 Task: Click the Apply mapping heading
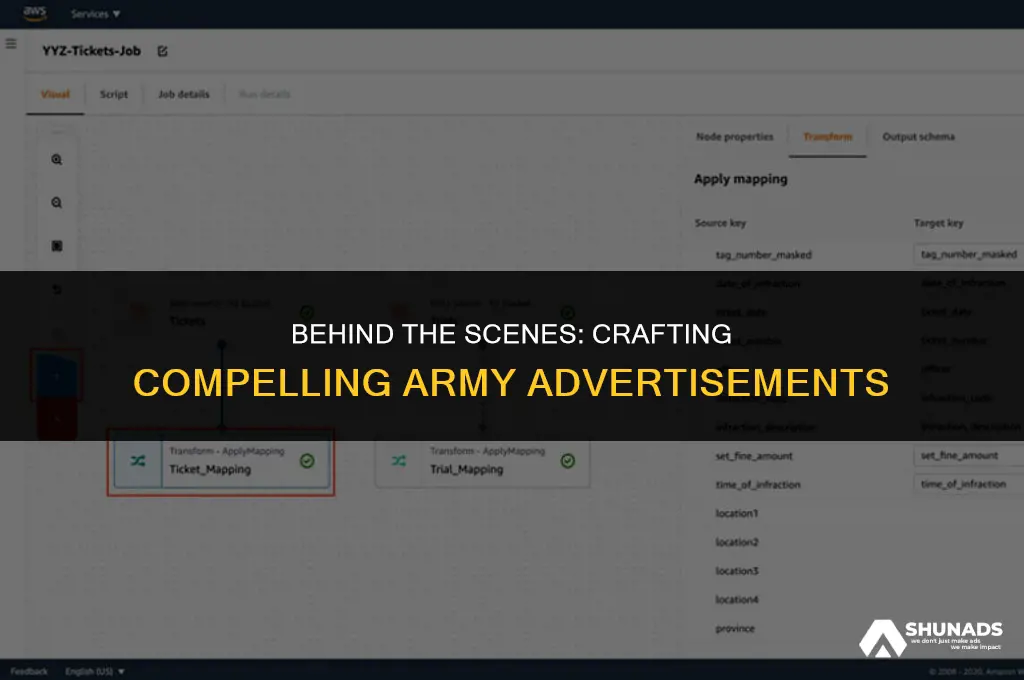tap(741, 179)
